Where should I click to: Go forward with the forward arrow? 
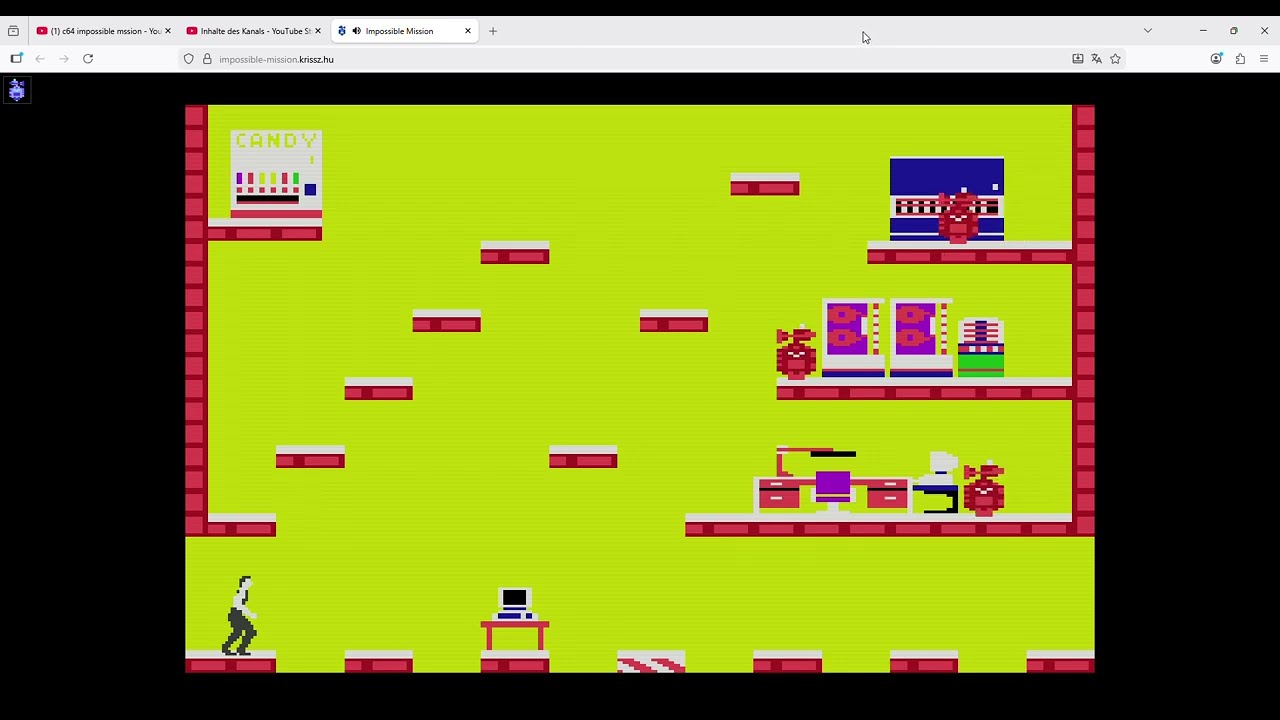(x=64, y=59)
